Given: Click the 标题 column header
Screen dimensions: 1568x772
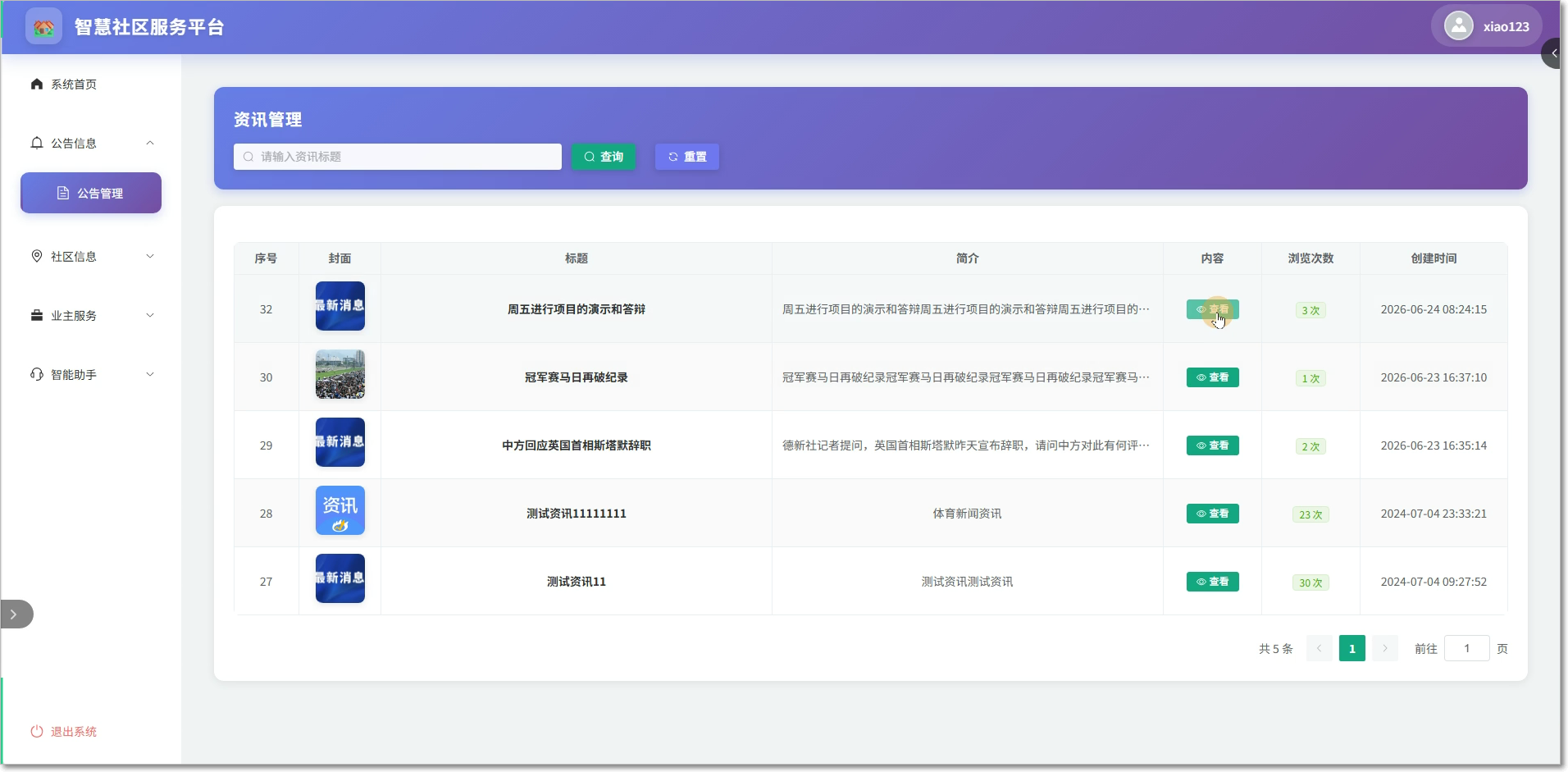Looking at the screenshot, I should tap(577, 258).
